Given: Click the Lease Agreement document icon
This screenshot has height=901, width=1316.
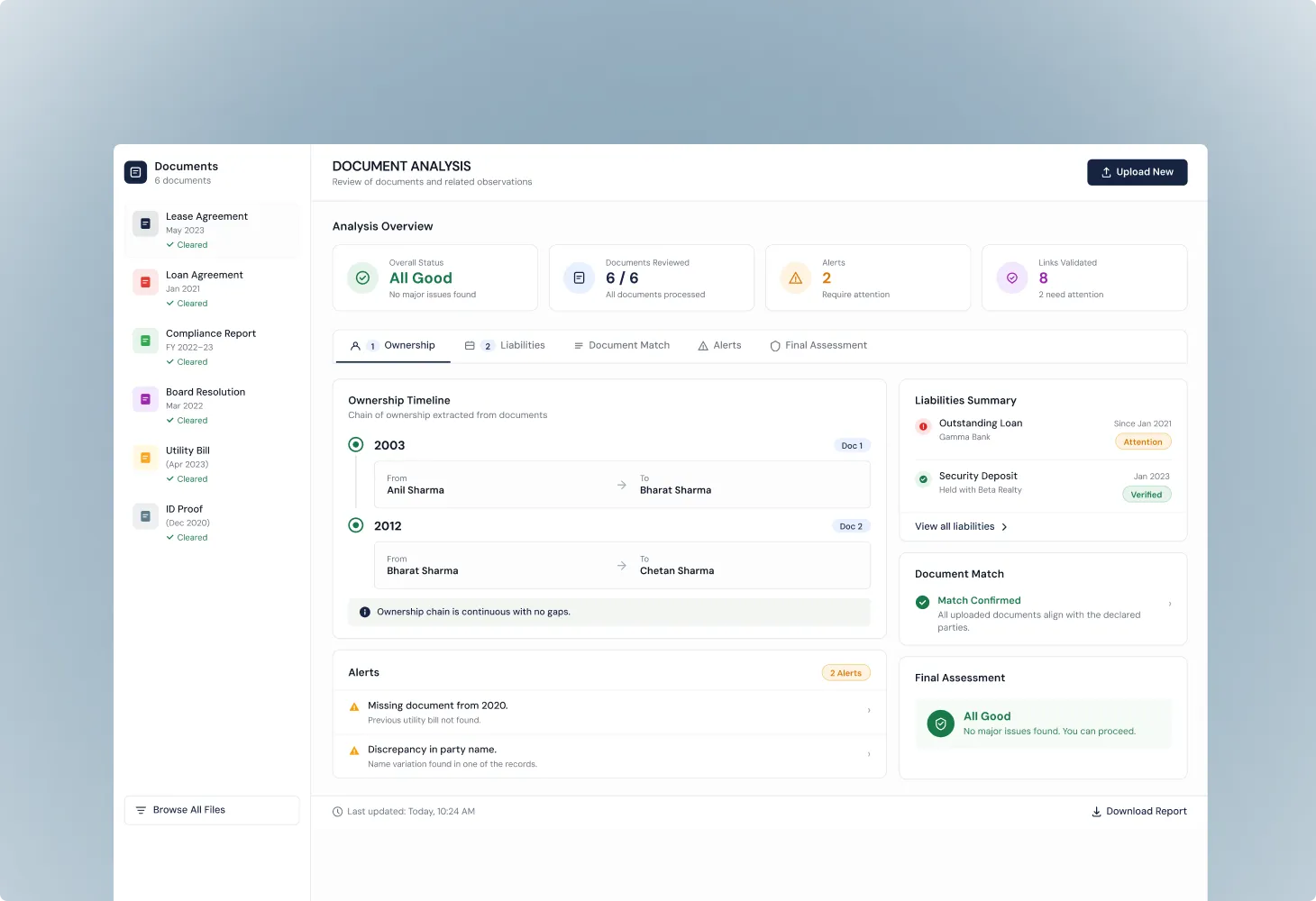Looking at the screenshot, I should (x=145, y=223).
